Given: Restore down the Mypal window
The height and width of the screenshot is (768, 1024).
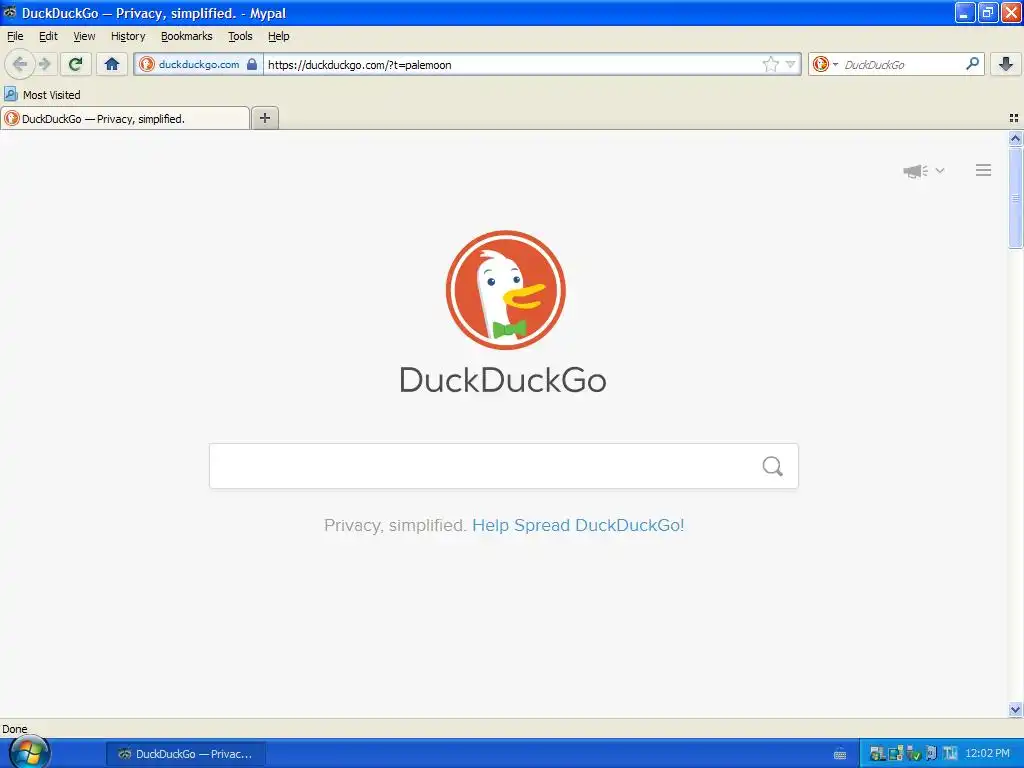Looking at the screenshot, I should tap(988, 12).
